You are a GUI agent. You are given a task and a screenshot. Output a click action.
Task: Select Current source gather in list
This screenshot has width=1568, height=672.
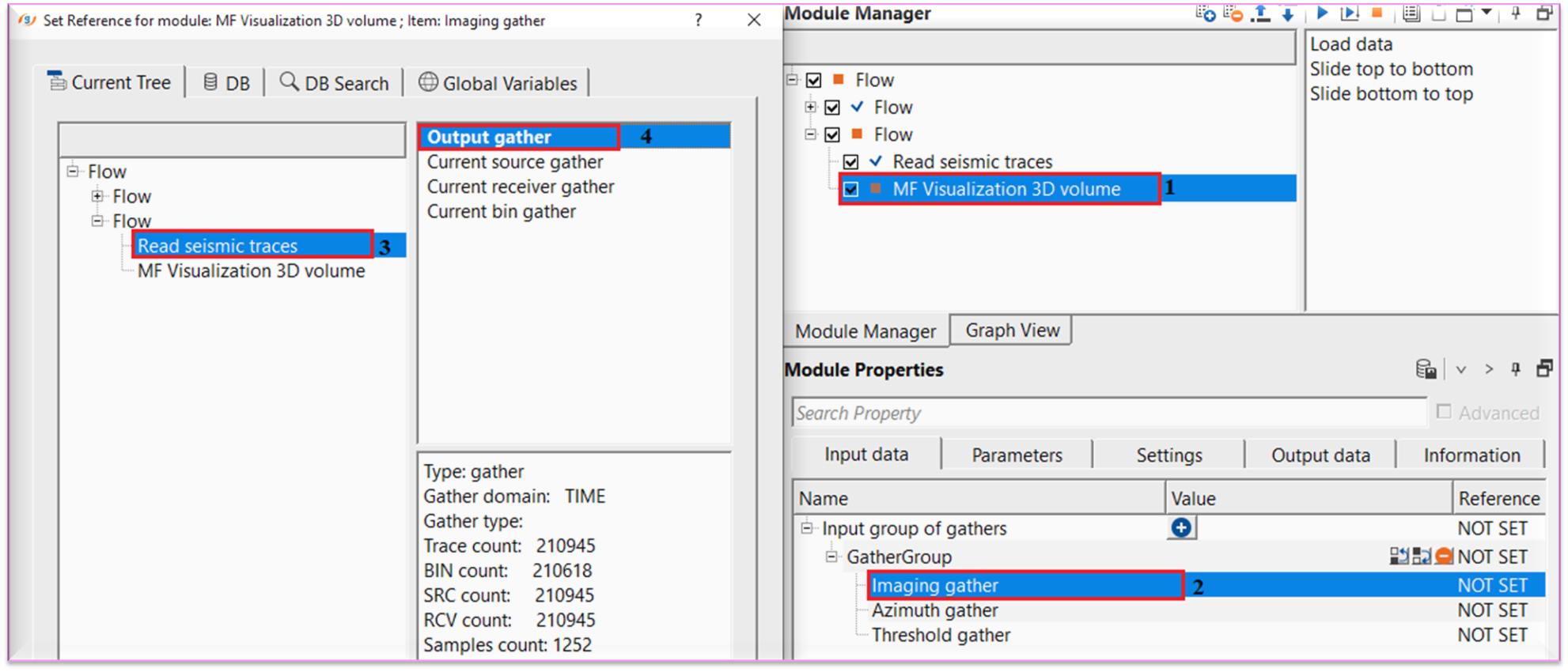point(514,162)
